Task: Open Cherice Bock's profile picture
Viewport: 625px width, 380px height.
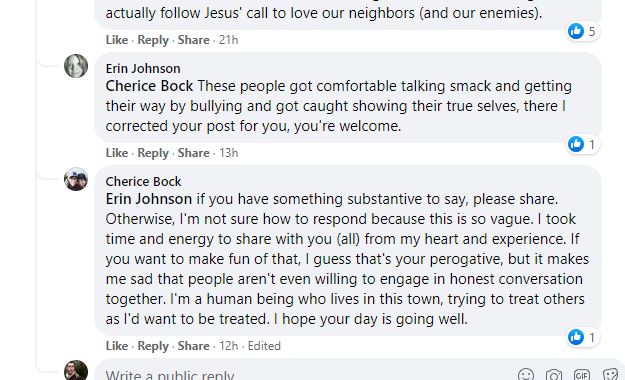Action: coord(76,179)
